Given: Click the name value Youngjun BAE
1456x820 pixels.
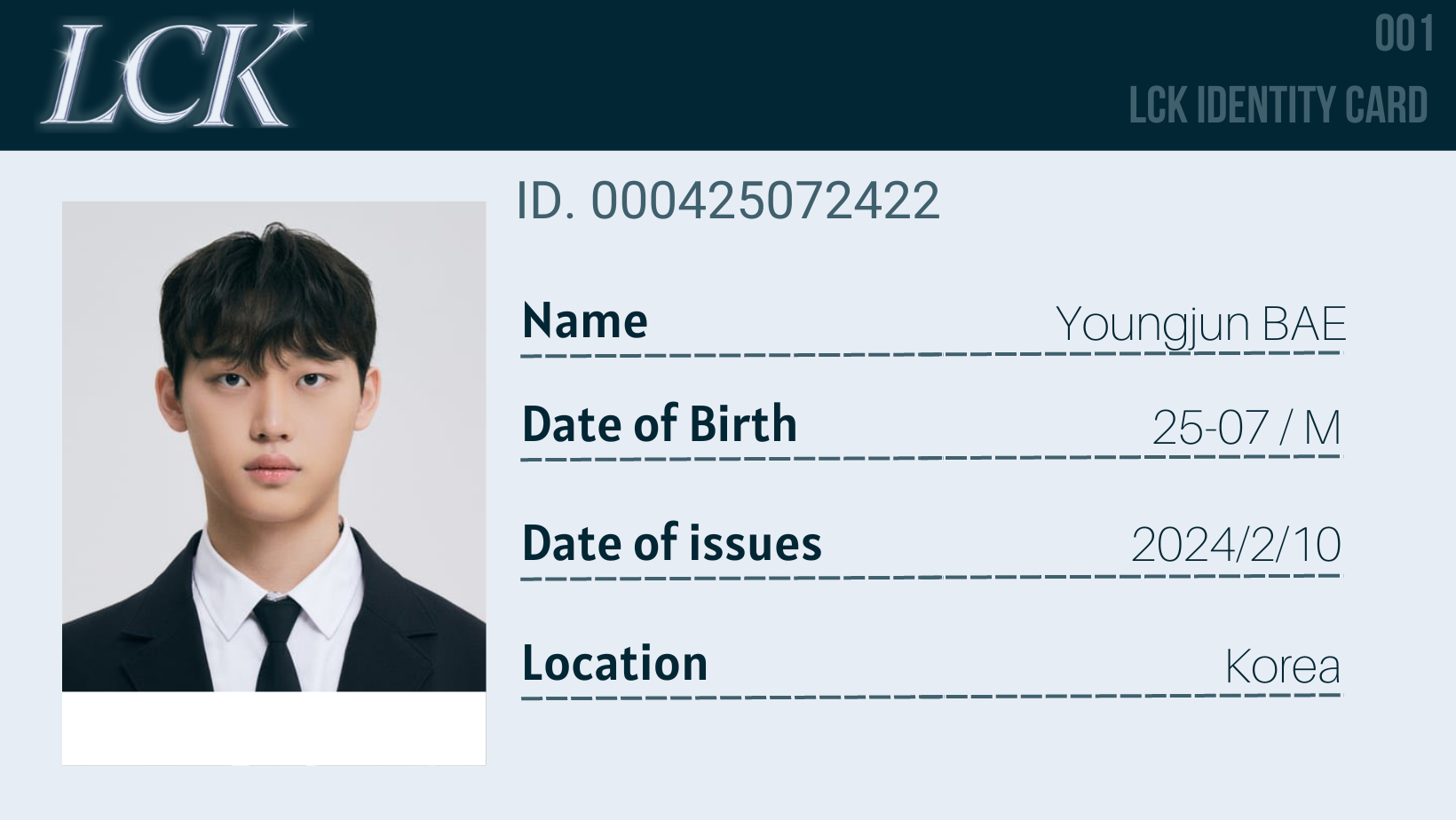Looking at the screenshot, I should click(1200, 325).
